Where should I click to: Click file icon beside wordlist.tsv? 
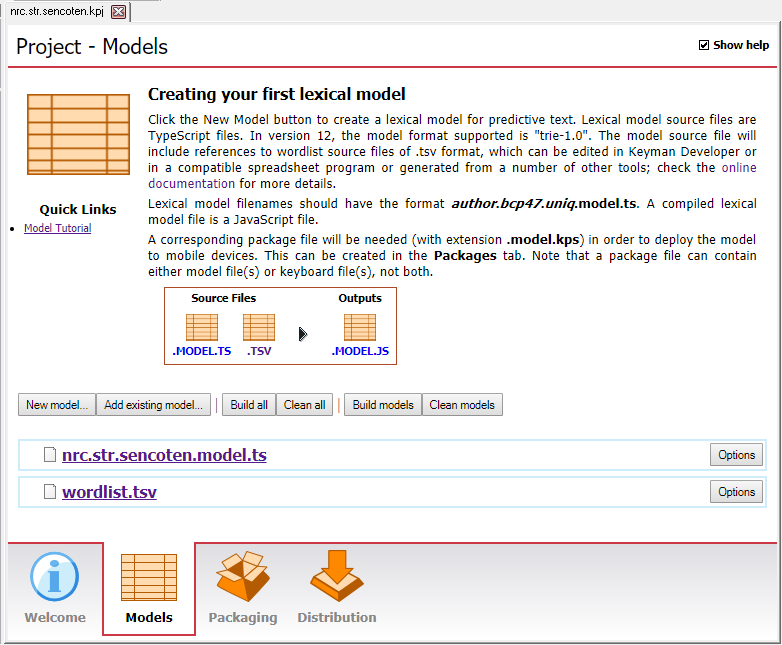pos(49,491)
